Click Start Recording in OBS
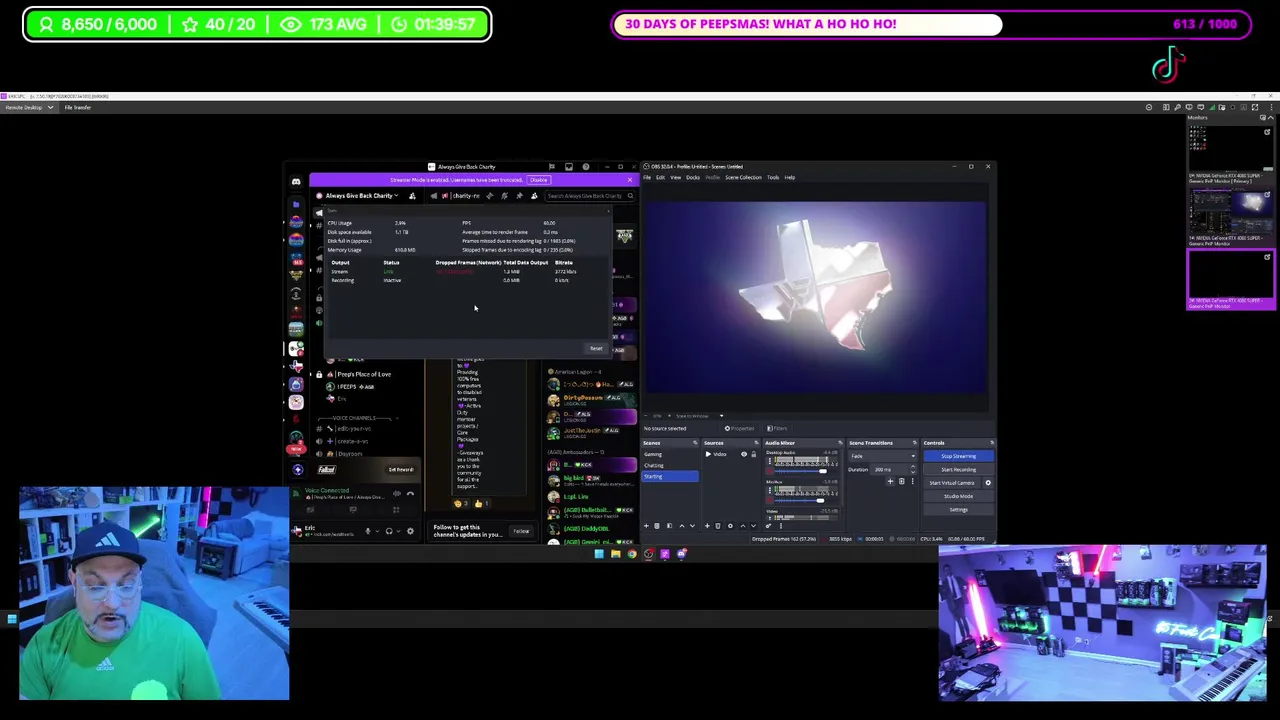 959,470
